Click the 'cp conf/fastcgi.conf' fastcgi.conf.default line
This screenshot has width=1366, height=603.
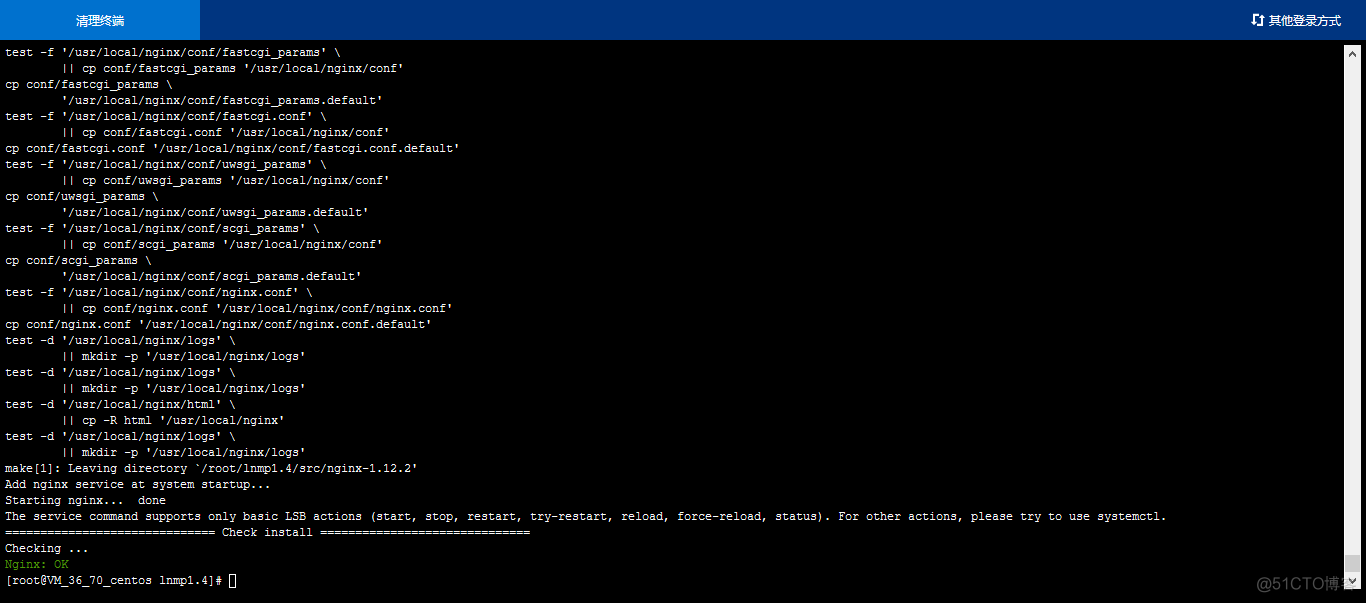(x=232, y=148)
